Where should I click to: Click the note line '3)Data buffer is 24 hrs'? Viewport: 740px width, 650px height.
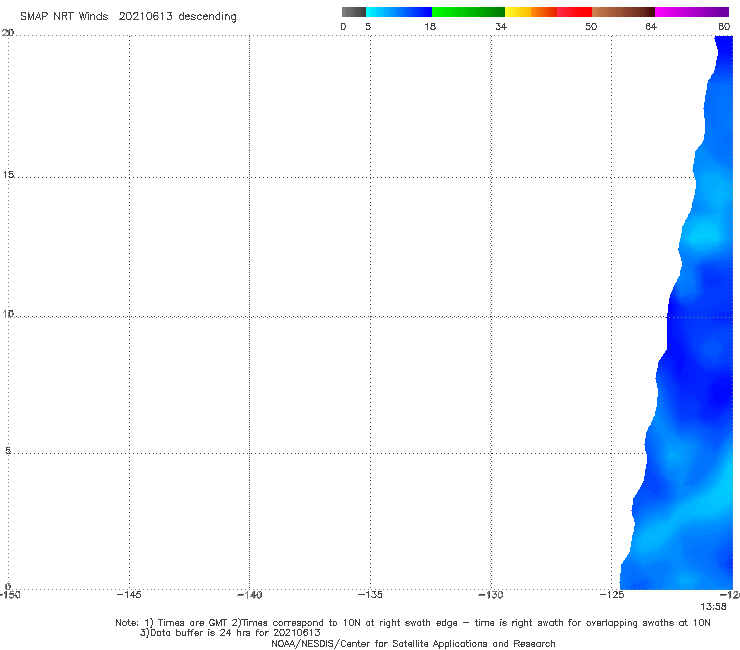(x=230, y=633)
